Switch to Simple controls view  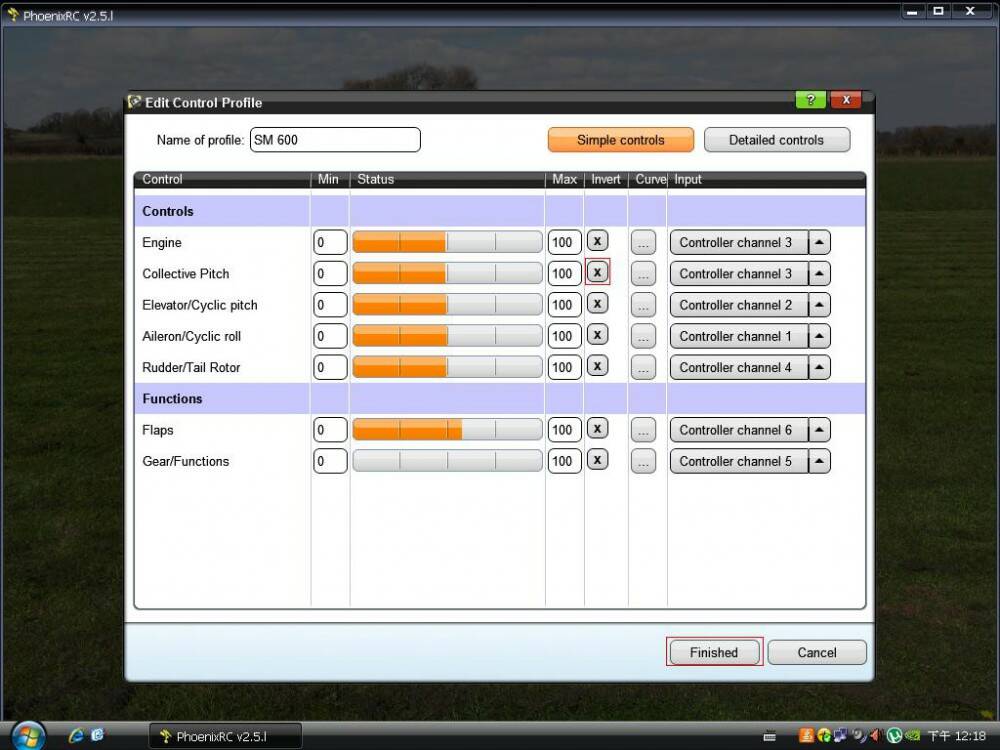click(621, 140)
